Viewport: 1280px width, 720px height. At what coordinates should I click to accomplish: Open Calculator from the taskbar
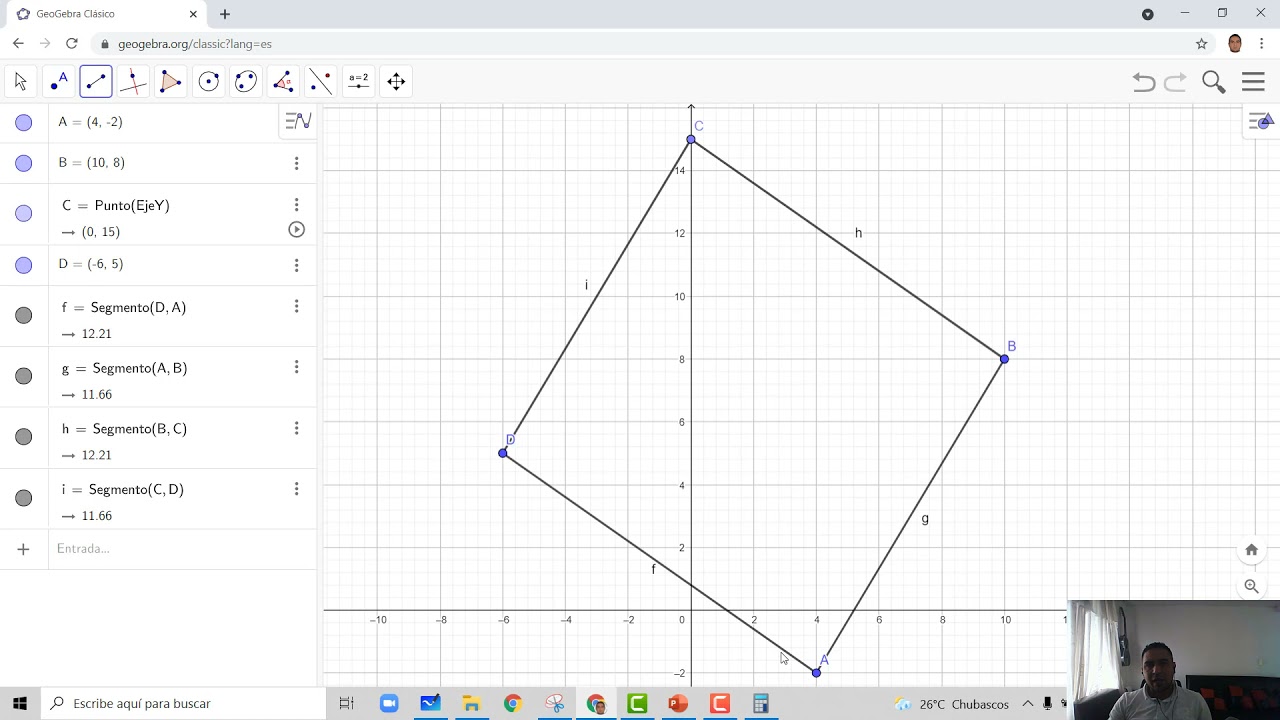click(761, 704)
